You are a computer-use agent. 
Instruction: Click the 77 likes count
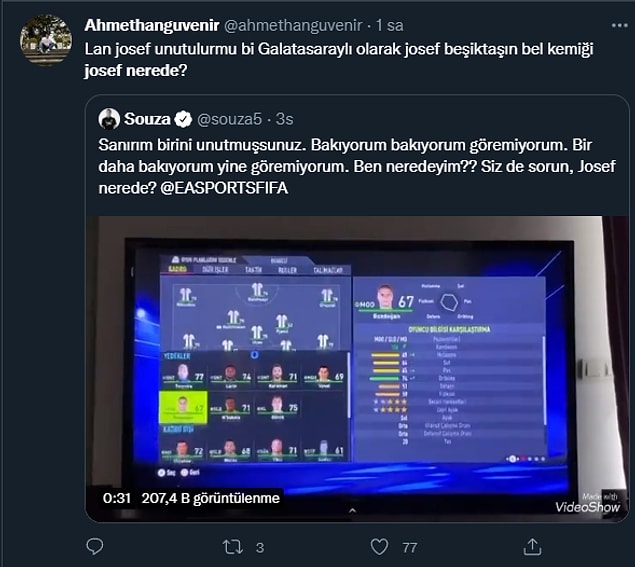[x=410, y=548]
